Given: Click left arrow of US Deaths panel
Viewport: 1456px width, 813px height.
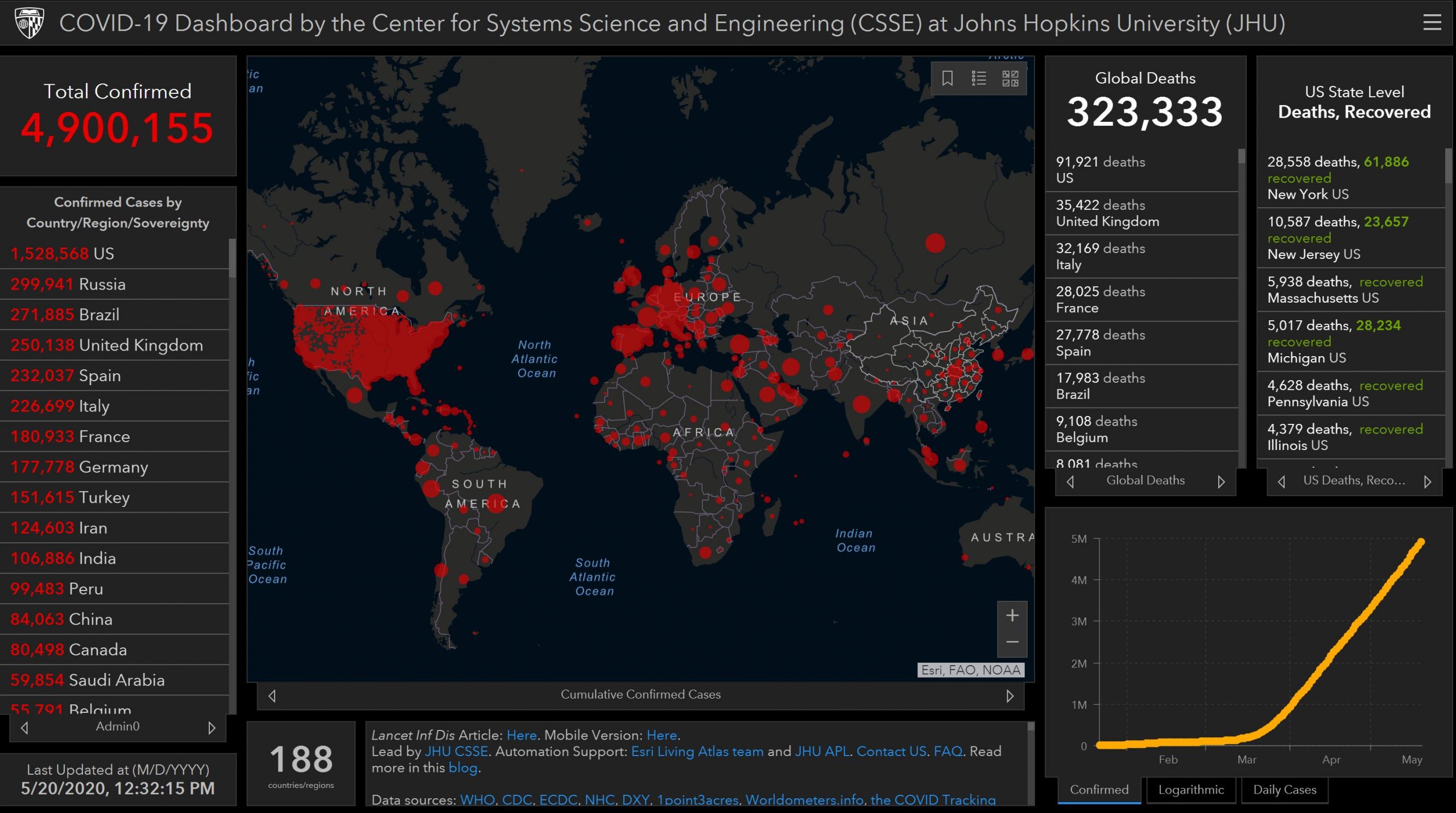Looking at the screenshot, I should tap(1281, 482).
